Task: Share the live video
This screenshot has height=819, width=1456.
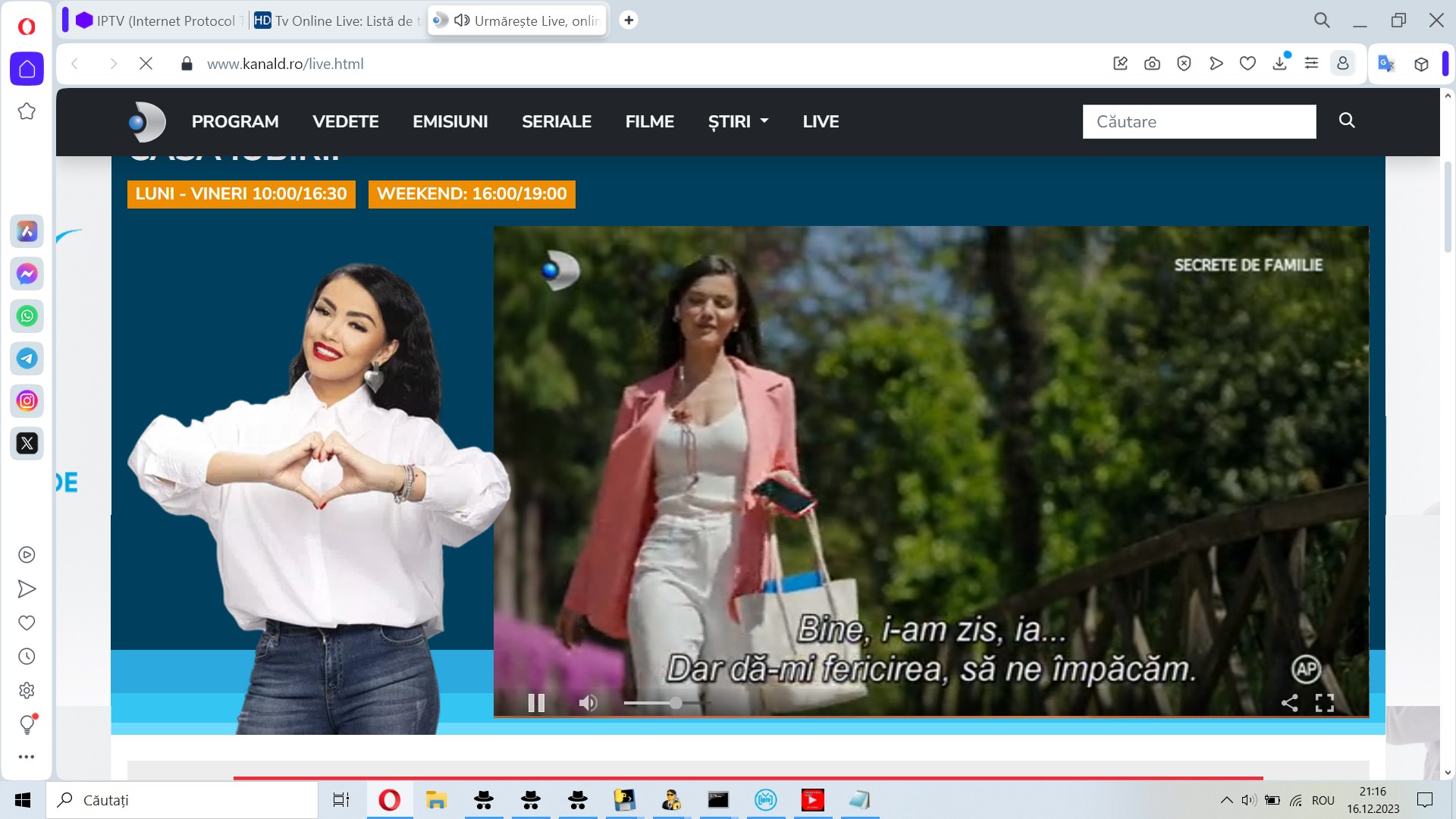Action: (x=1289, y=703)
